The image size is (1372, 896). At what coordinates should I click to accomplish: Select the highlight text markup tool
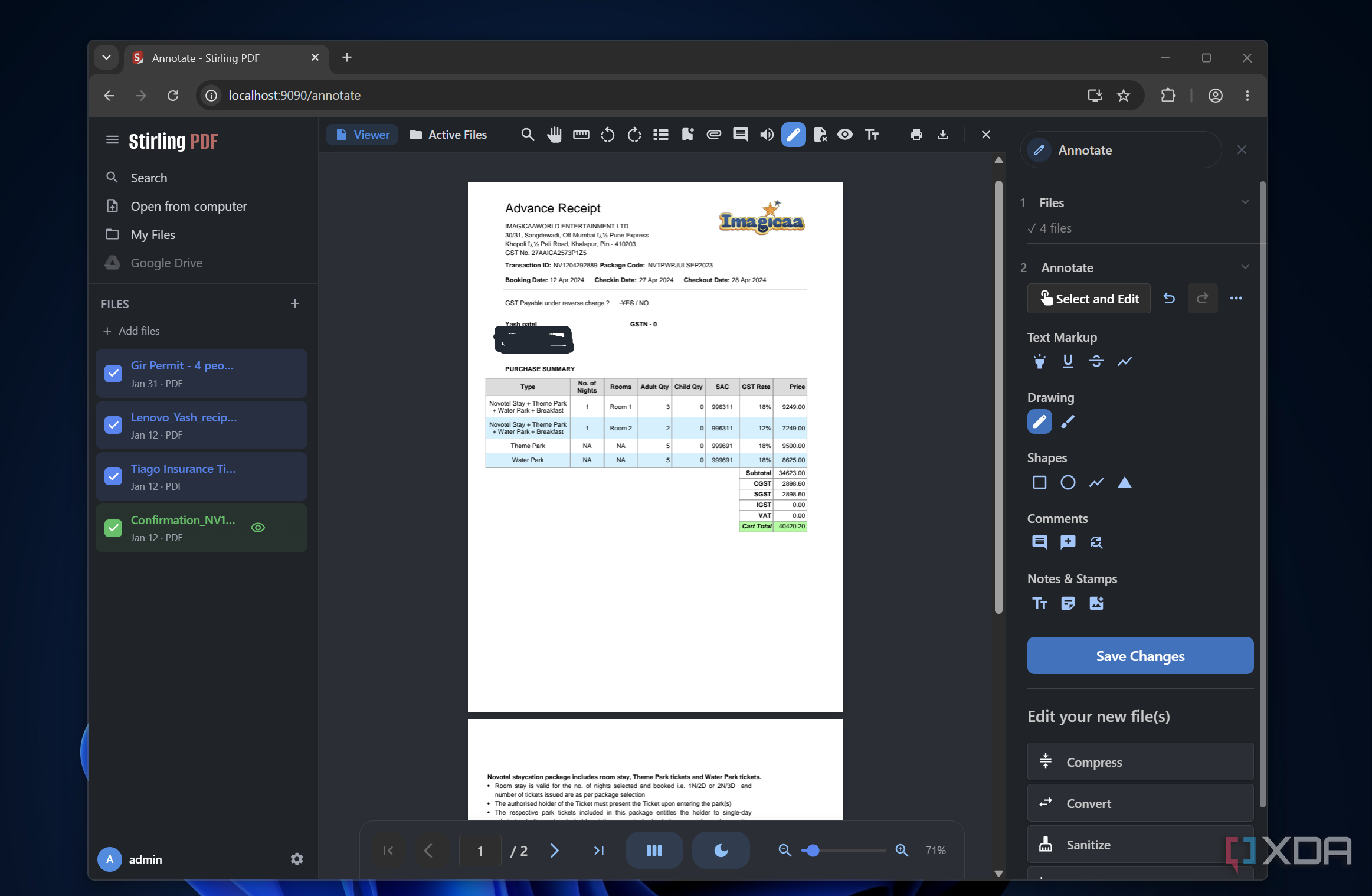(1040, 361)
